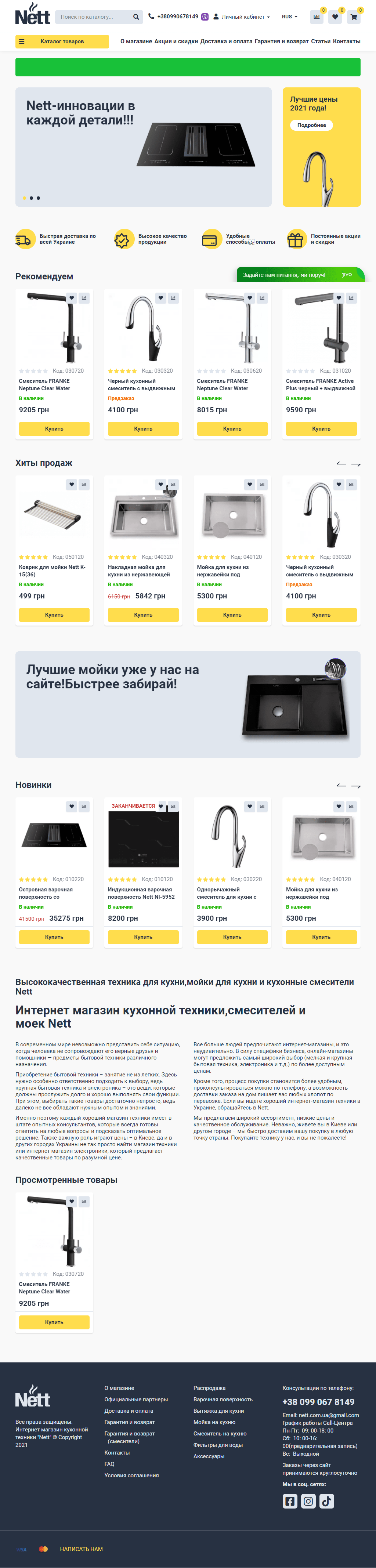
Task: Open the Facebook icon in footer
Action: [x=290, y=1501]
